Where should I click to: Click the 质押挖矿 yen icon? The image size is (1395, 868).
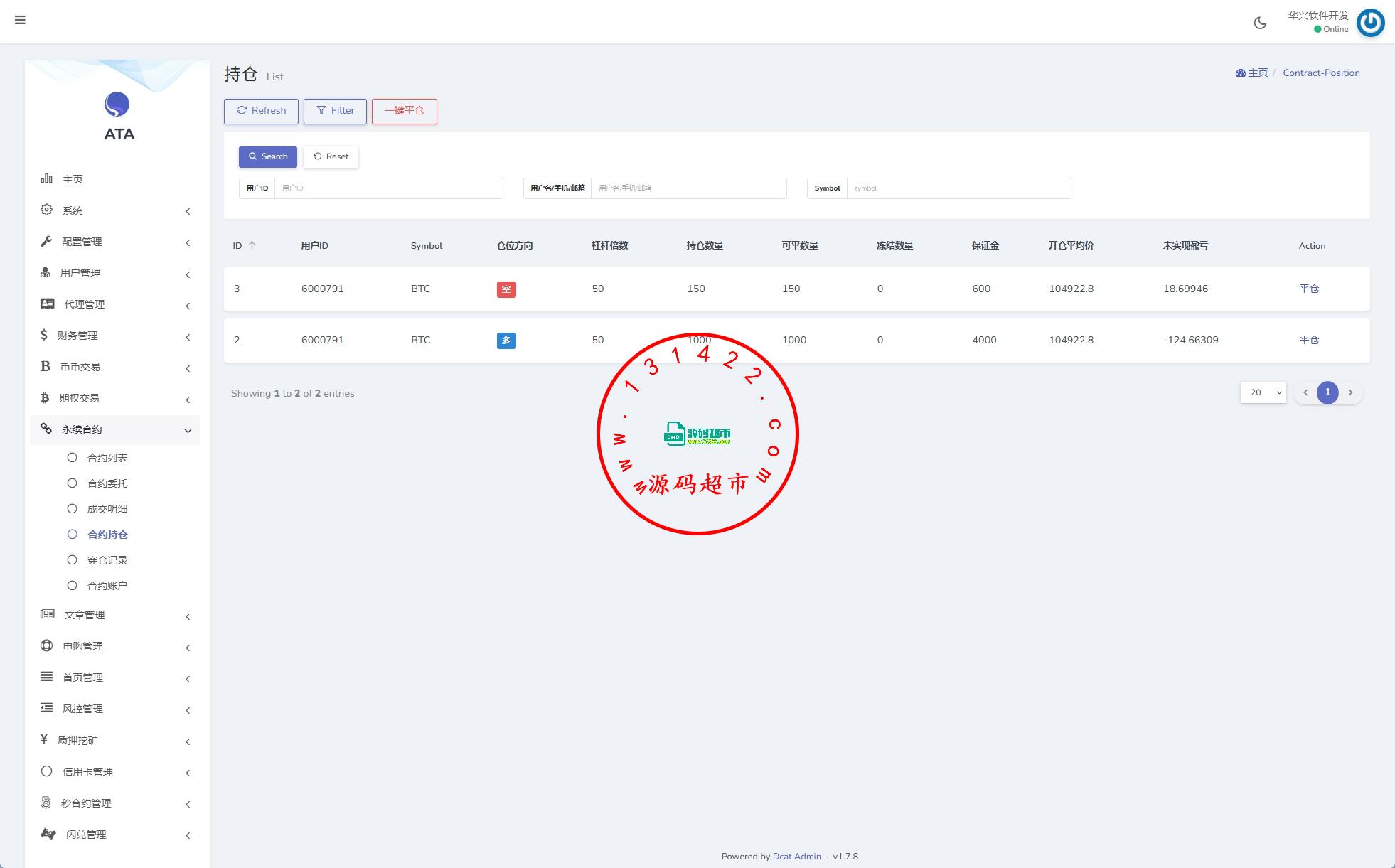click(44, 739)
